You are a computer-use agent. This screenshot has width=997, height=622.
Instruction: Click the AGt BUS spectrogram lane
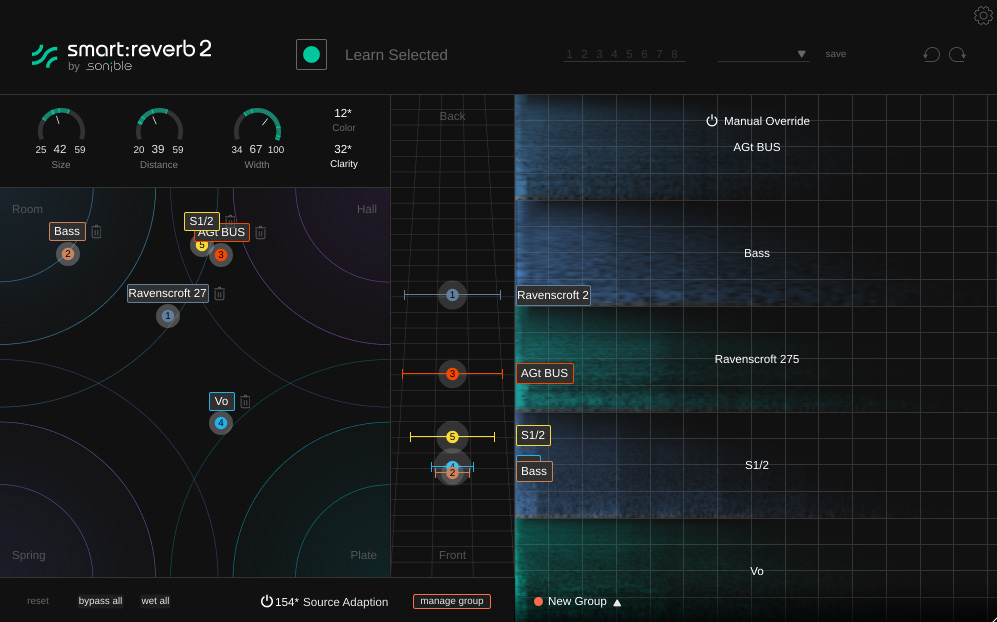756,147
